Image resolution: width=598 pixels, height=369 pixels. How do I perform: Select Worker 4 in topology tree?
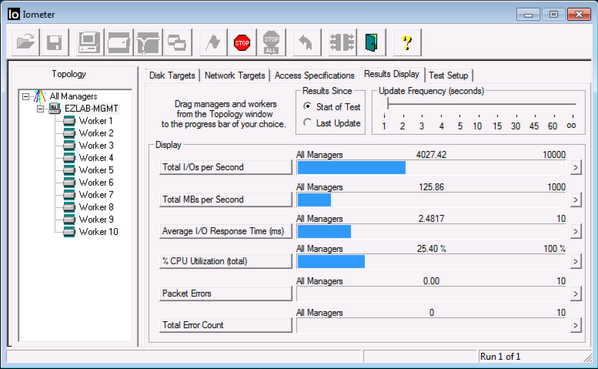tap(96, 158)
